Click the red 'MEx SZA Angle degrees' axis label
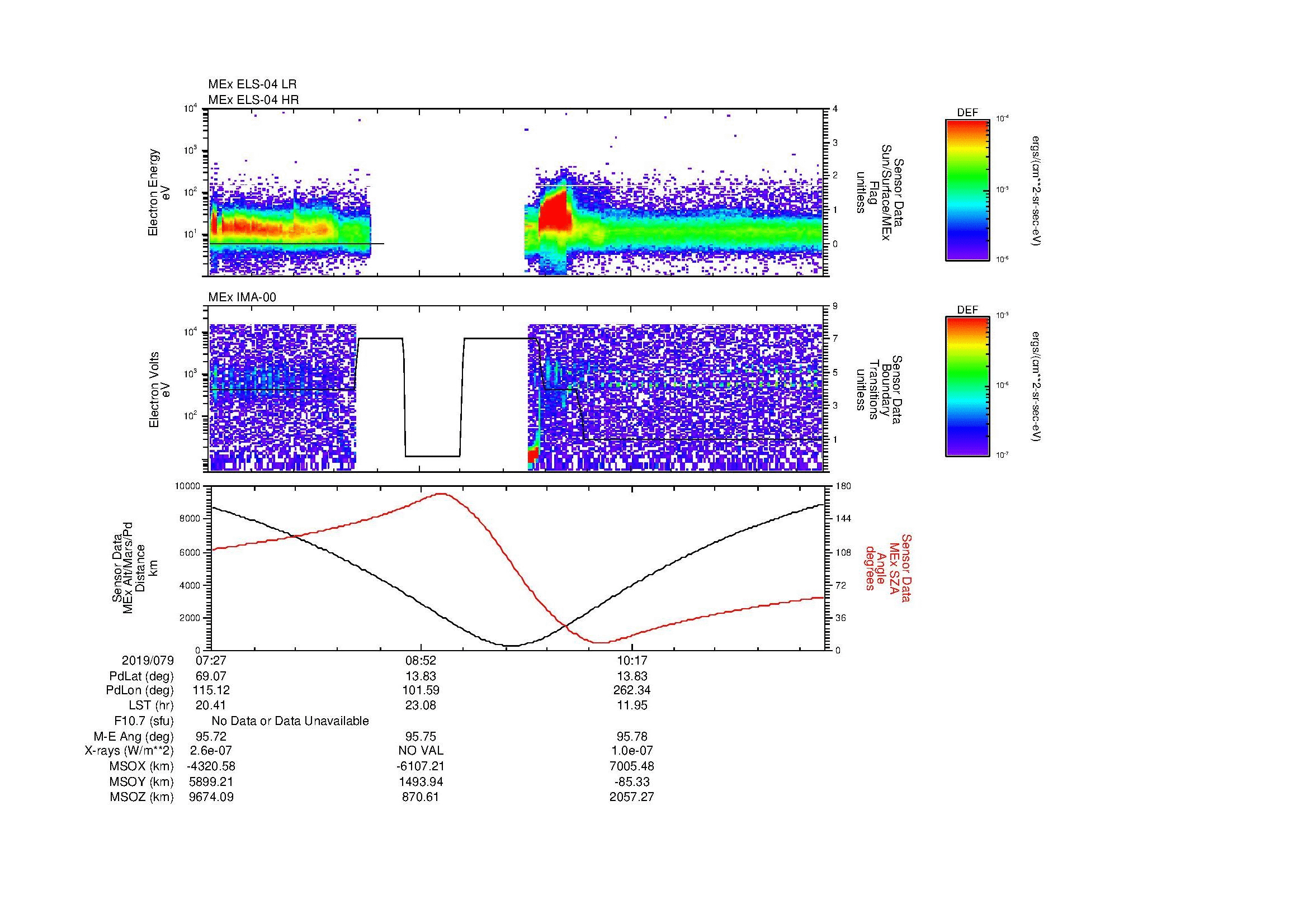 pos(887,567)
